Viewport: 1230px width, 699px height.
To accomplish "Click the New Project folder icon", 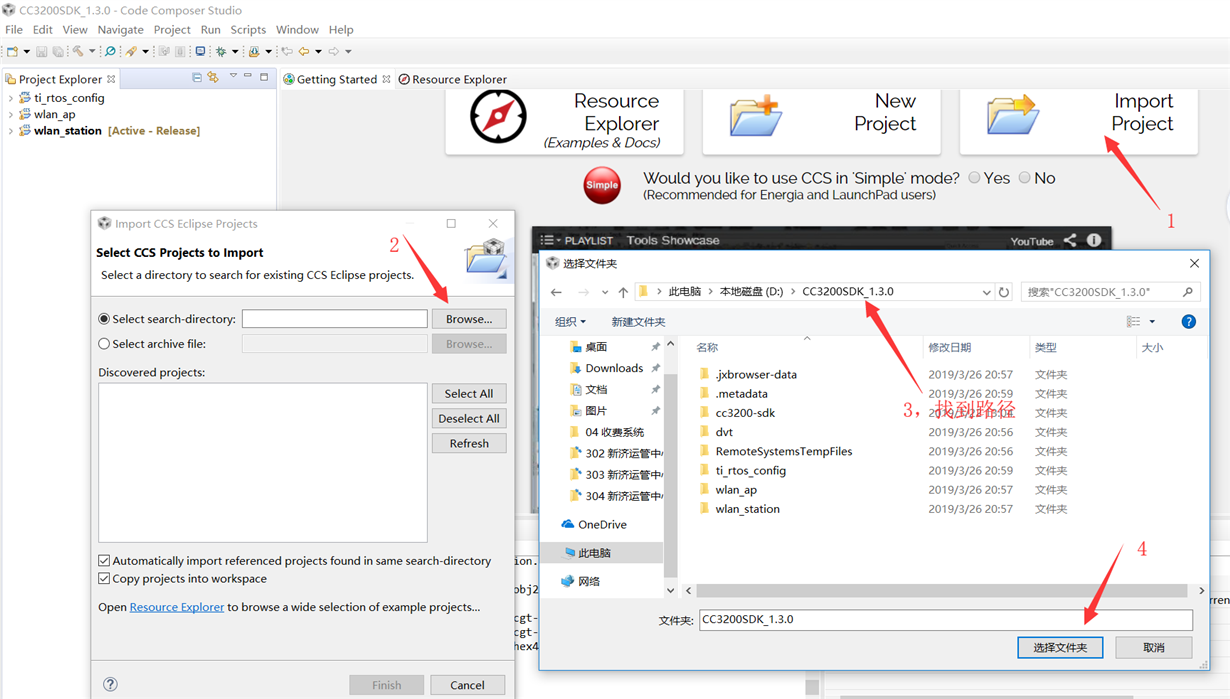I will [x=755, y=116].
